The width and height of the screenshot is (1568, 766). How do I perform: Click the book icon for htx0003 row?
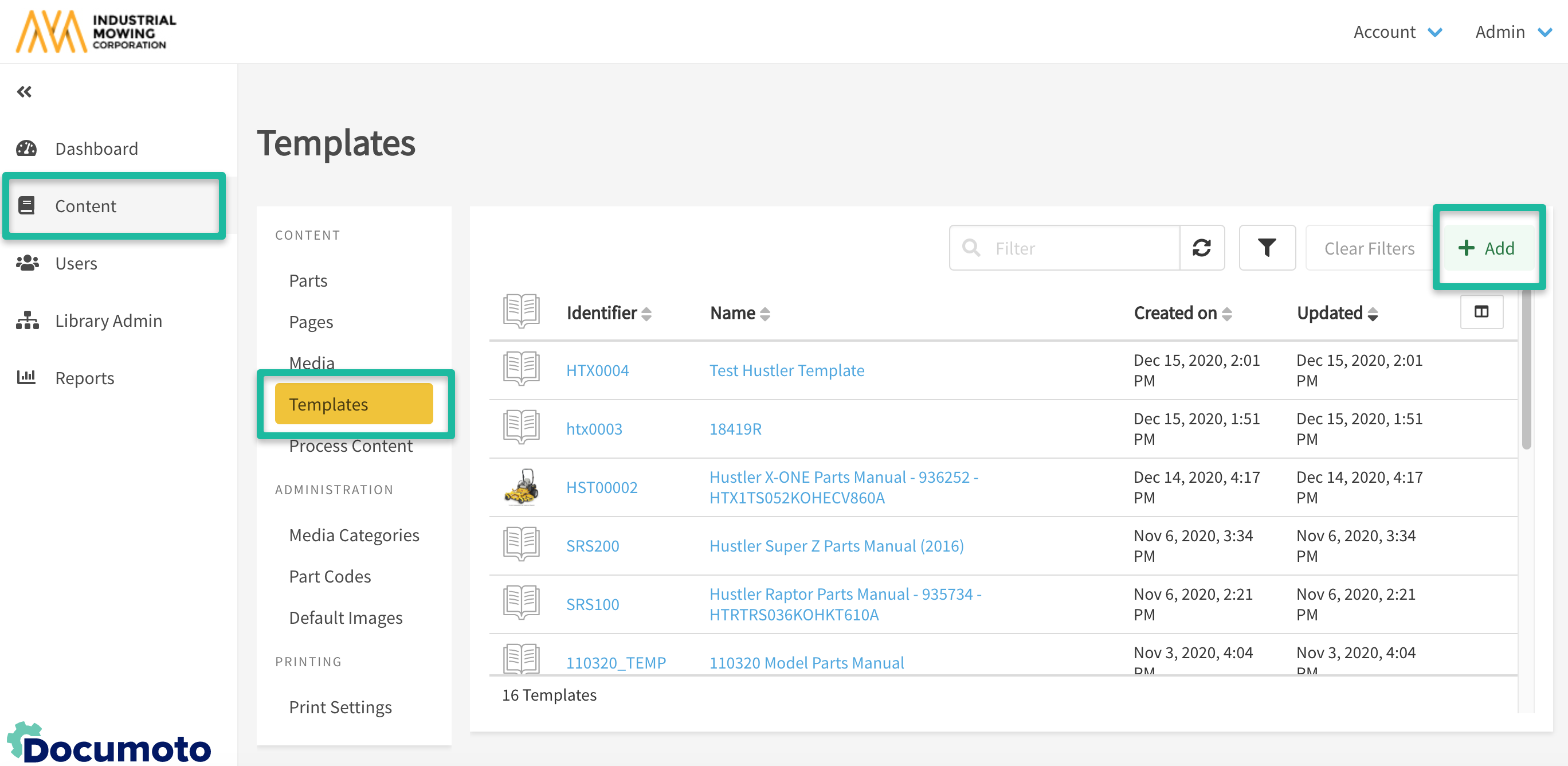coord(521,428)
